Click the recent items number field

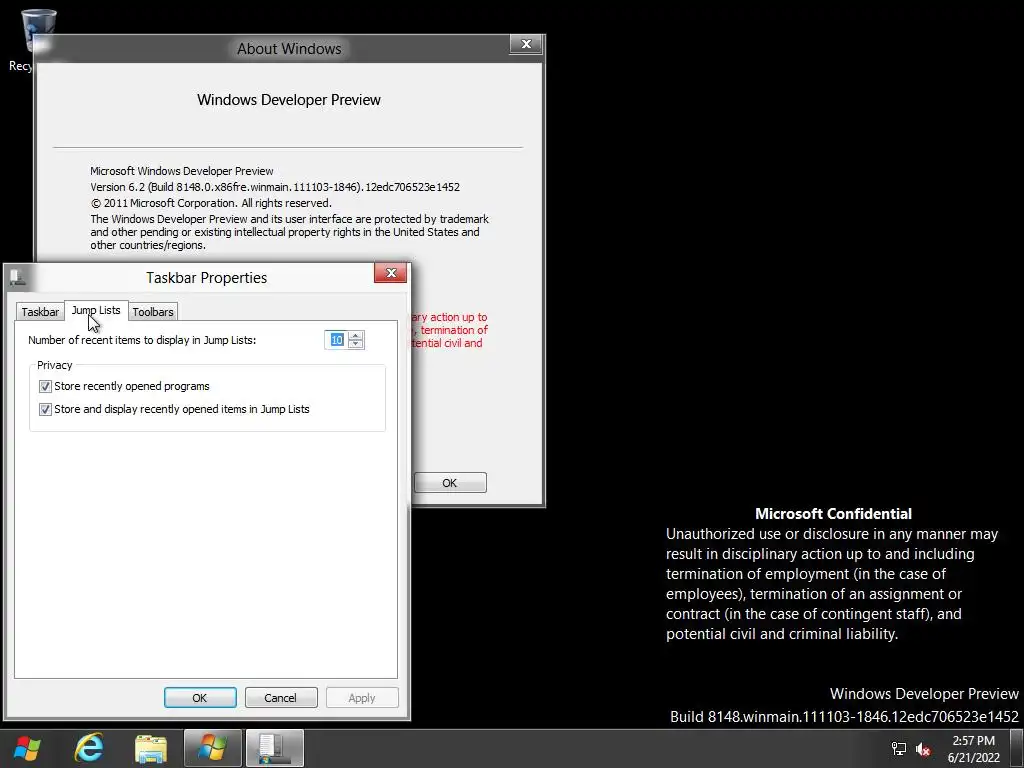tap(336, 340)
